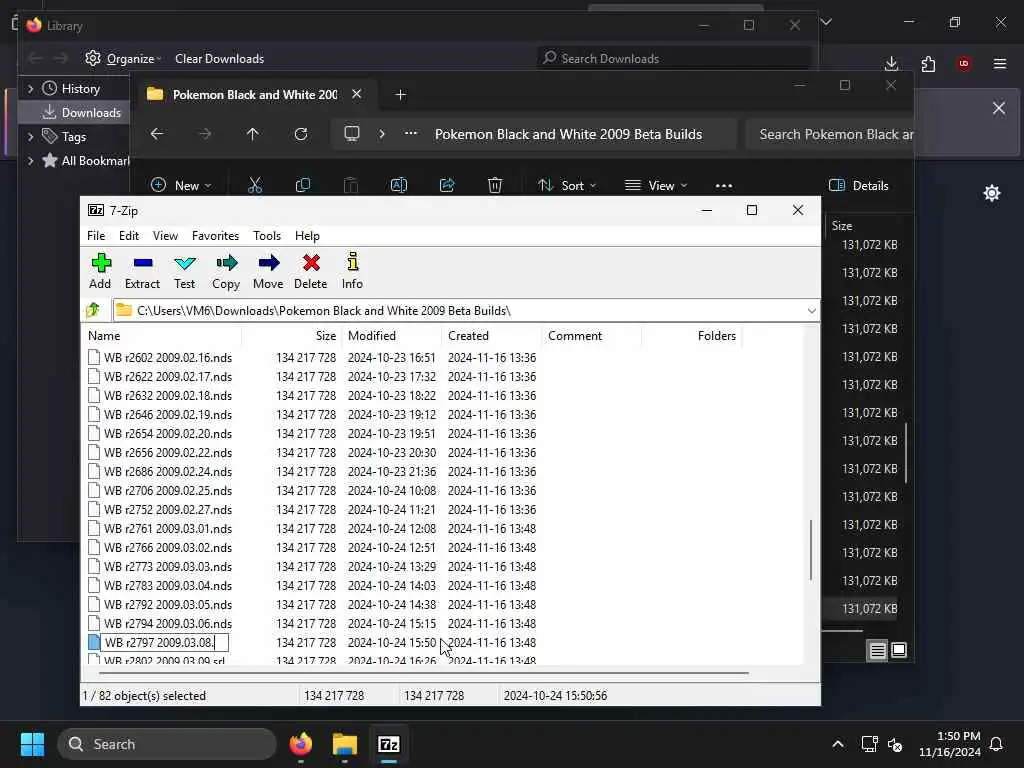Click Clear Downloads in Library window
Viewport: 1024px width, 768px height.
coord(219,59)
